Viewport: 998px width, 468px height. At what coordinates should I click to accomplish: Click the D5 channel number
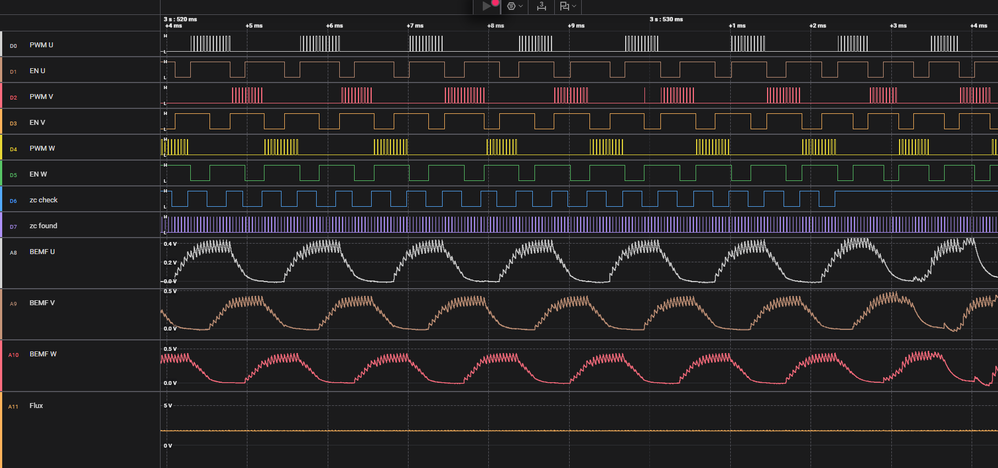point(13,174)
